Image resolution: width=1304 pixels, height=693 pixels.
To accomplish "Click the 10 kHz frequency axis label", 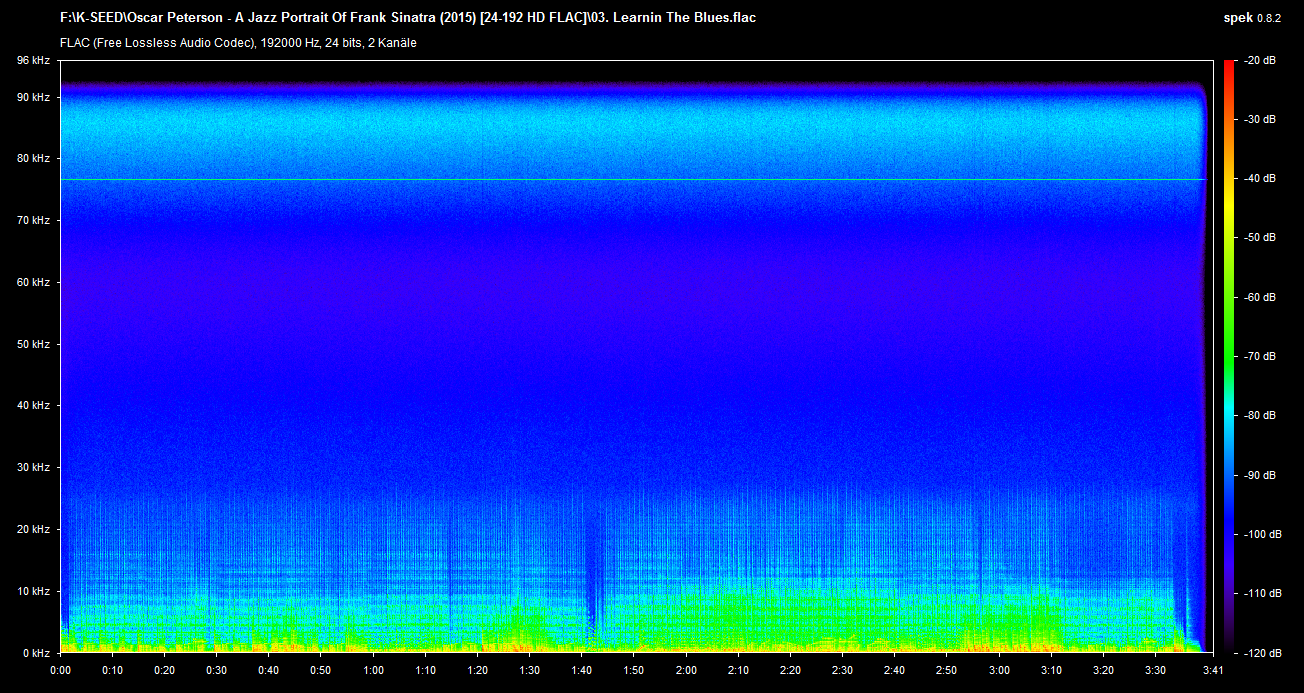I will tap(33, 591).
